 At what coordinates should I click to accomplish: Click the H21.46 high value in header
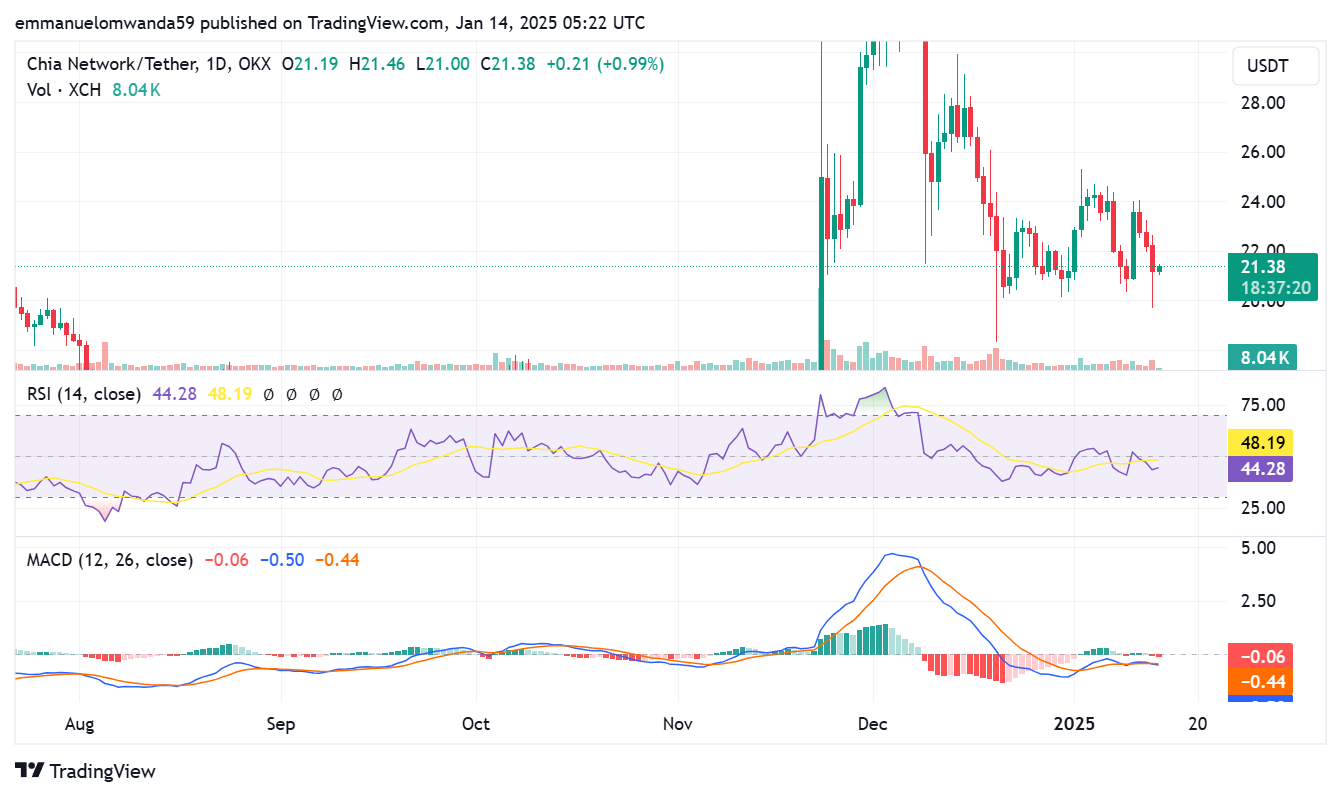pos(377,64)
